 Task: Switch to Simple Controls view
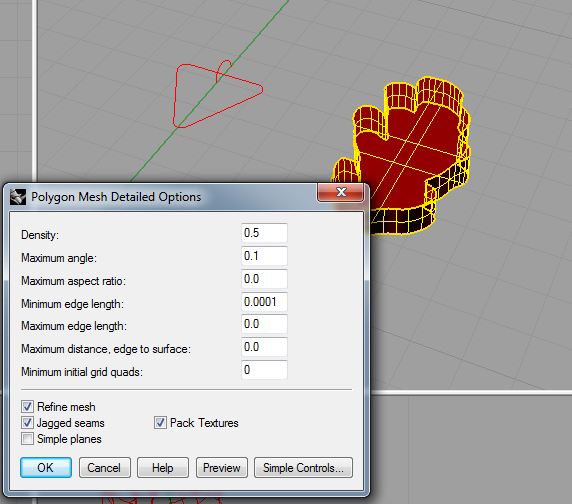click(x=304, y=468)
